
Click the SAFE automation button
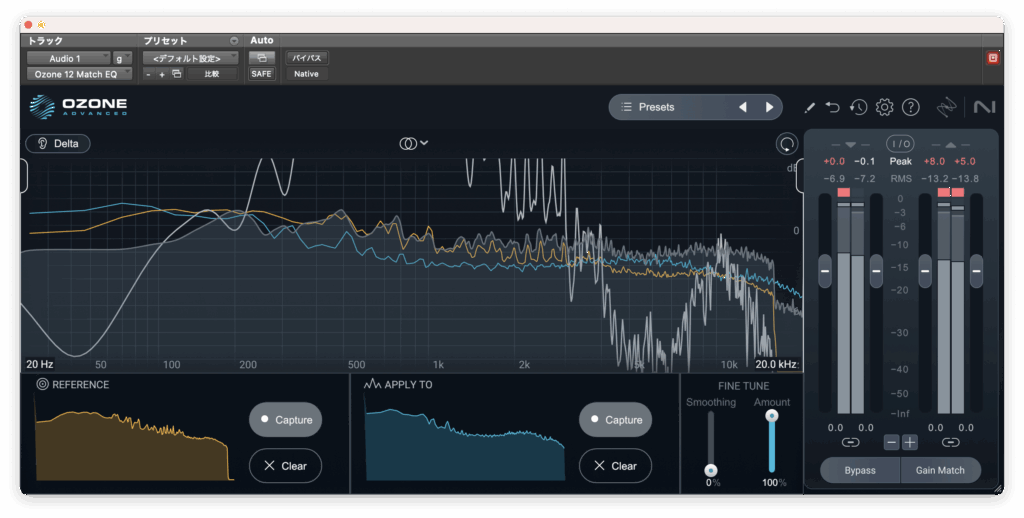click(261, 74)
